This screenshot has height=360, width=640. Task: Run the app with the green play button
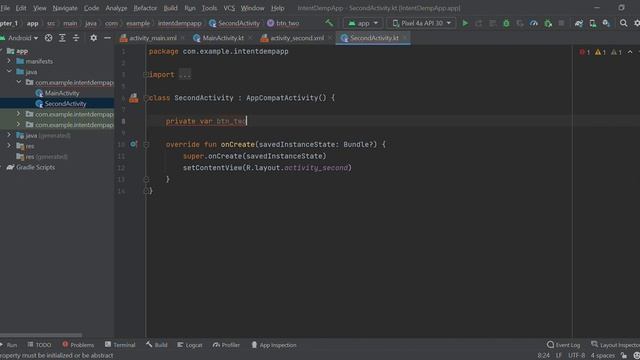tap(465, 23)
